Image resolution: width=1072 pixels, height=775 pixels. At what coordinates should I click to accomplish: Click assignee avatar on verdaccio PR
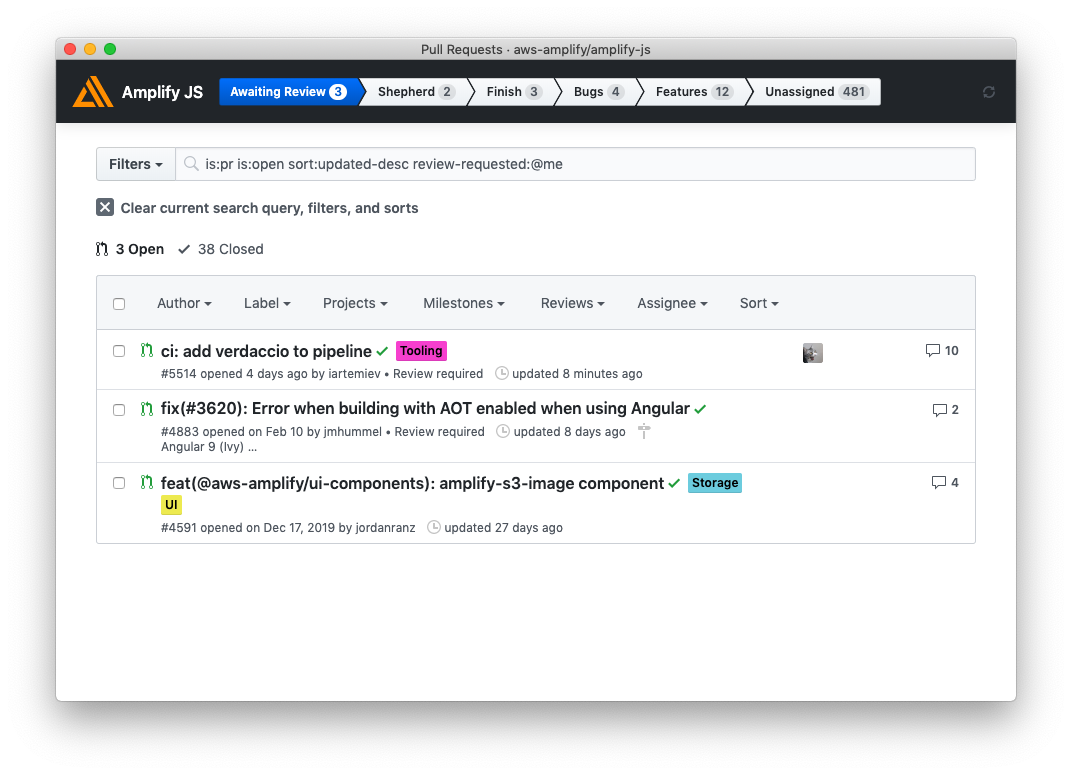pos(812,353)
